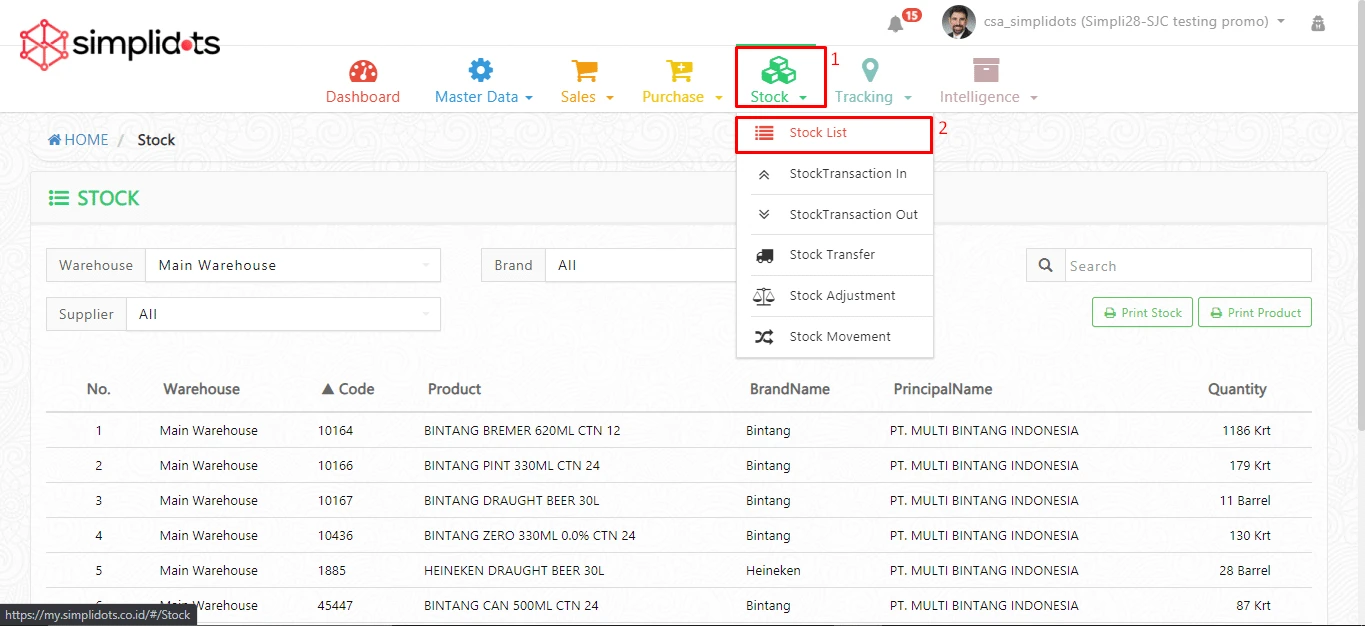1365x626 pixels.
Task: Choose Stock Adjustment from the dropdown menu
Action: [x=843, y=295]
